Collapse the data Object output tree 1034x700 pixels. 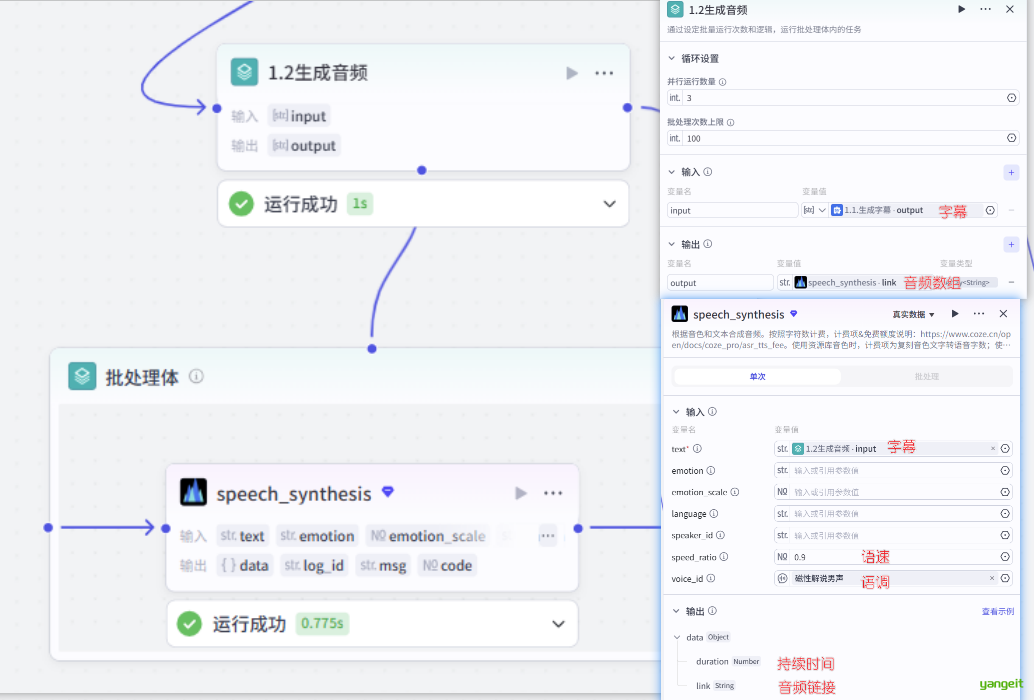[x=677, y=637]
